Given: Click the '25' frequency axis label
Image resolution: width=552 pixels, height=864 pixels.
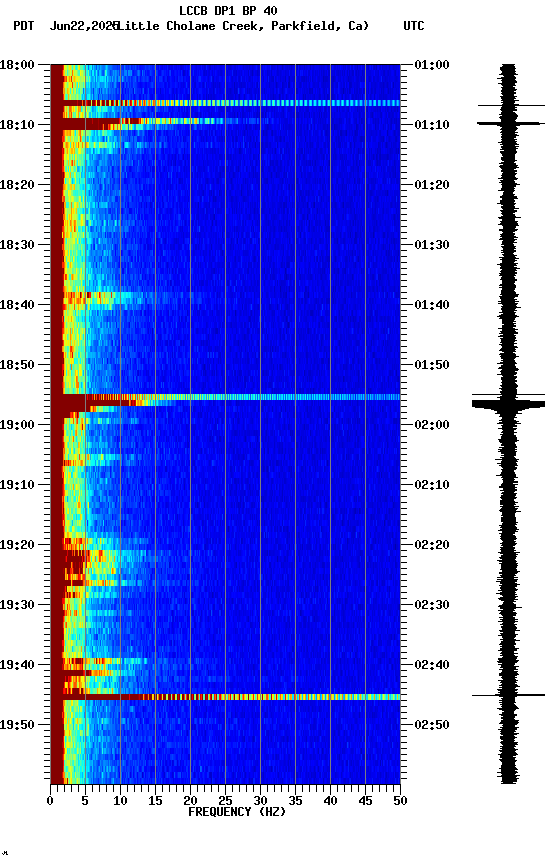Looking at the screenshot, I should pos(225,801).
